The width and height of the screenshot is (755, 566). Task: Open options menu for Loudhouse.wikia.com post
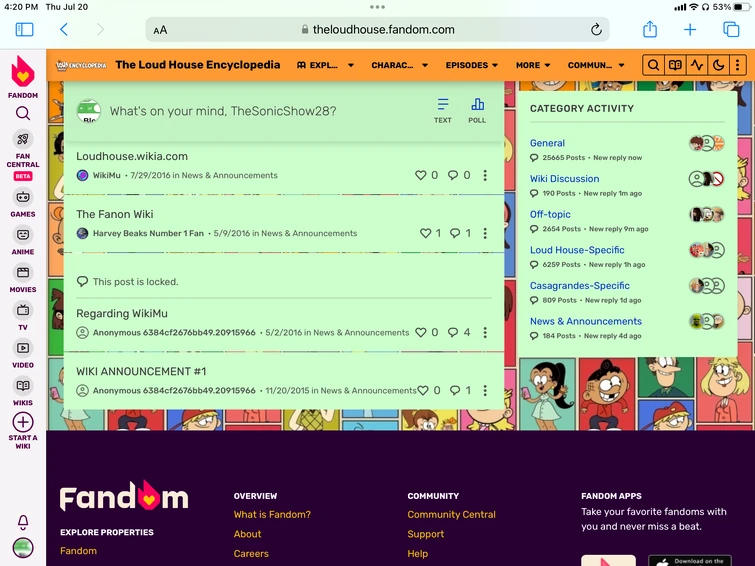pyautogui.click(x=485, y=175)
